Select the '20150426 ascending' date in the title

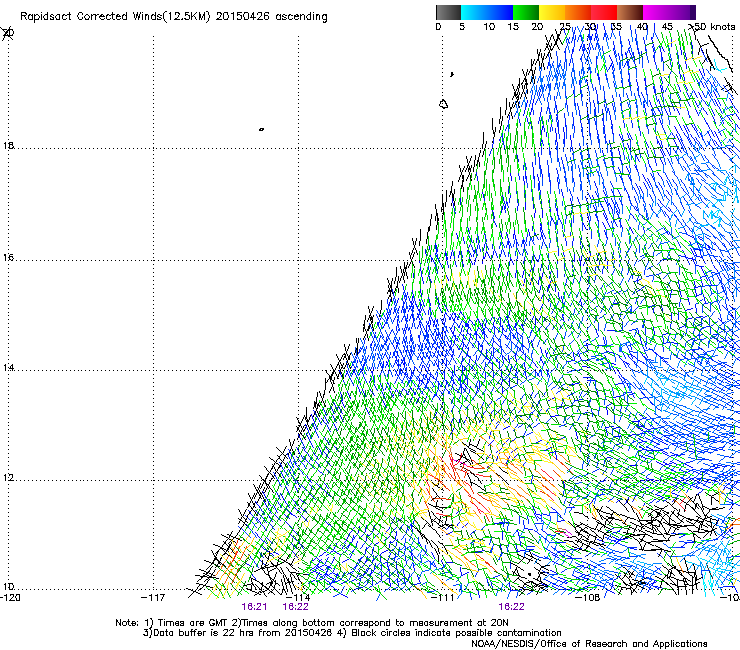pyautogui.click(x=271, y=17)
